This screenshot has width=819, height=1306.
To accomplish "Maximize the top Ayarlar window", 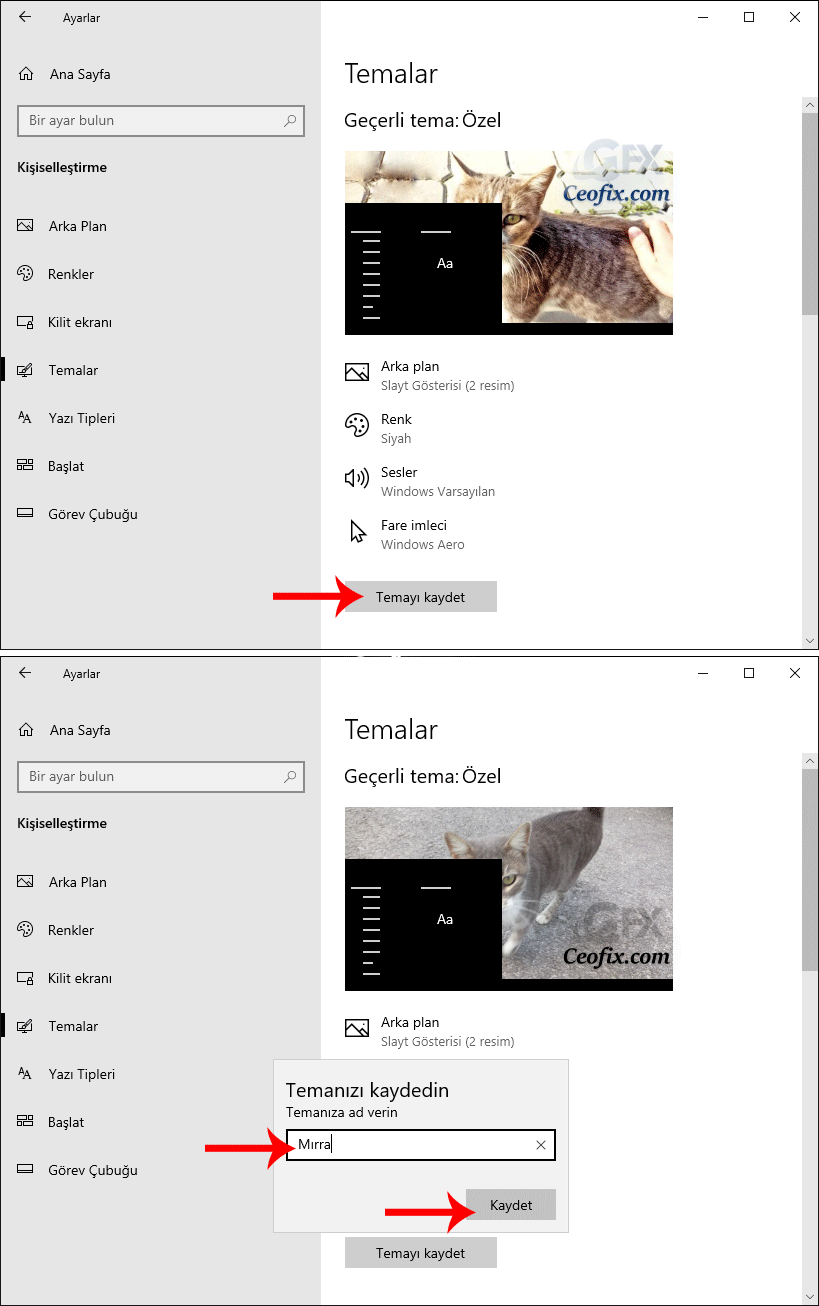I will pyautogui.click(x=749, y=17).
